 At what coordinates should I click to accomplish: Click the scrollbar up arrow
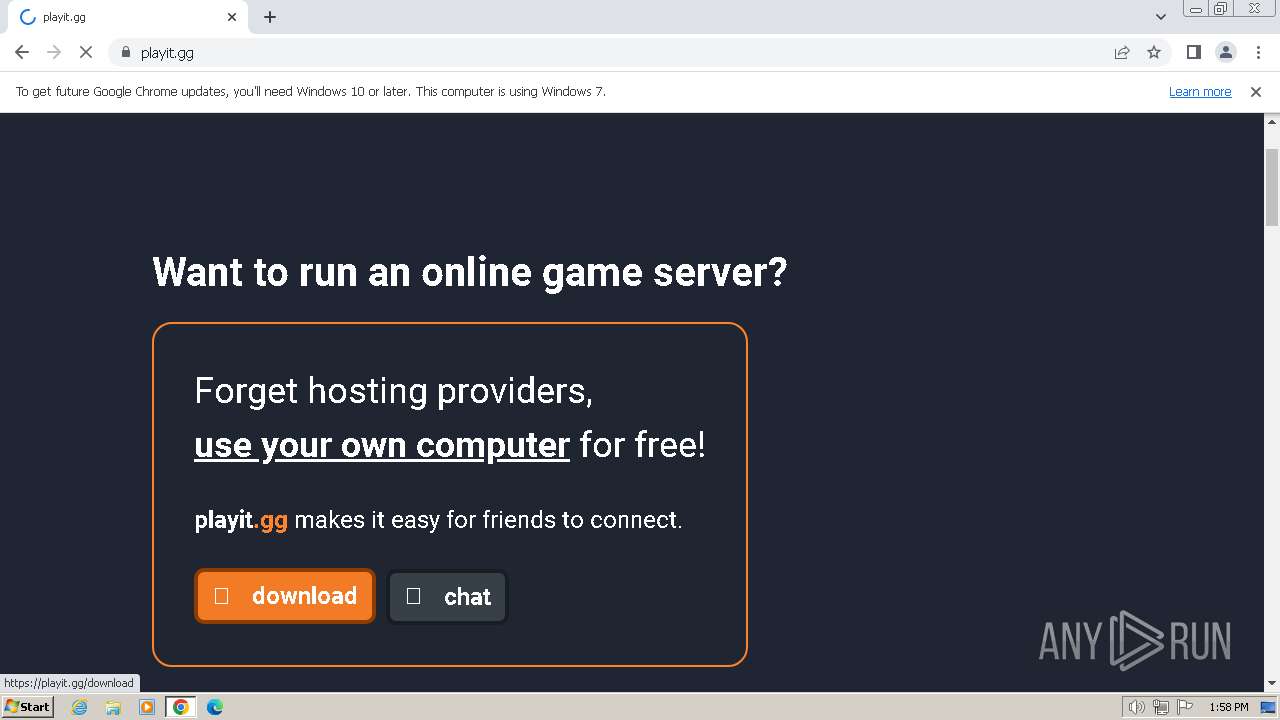point(1272,121)
